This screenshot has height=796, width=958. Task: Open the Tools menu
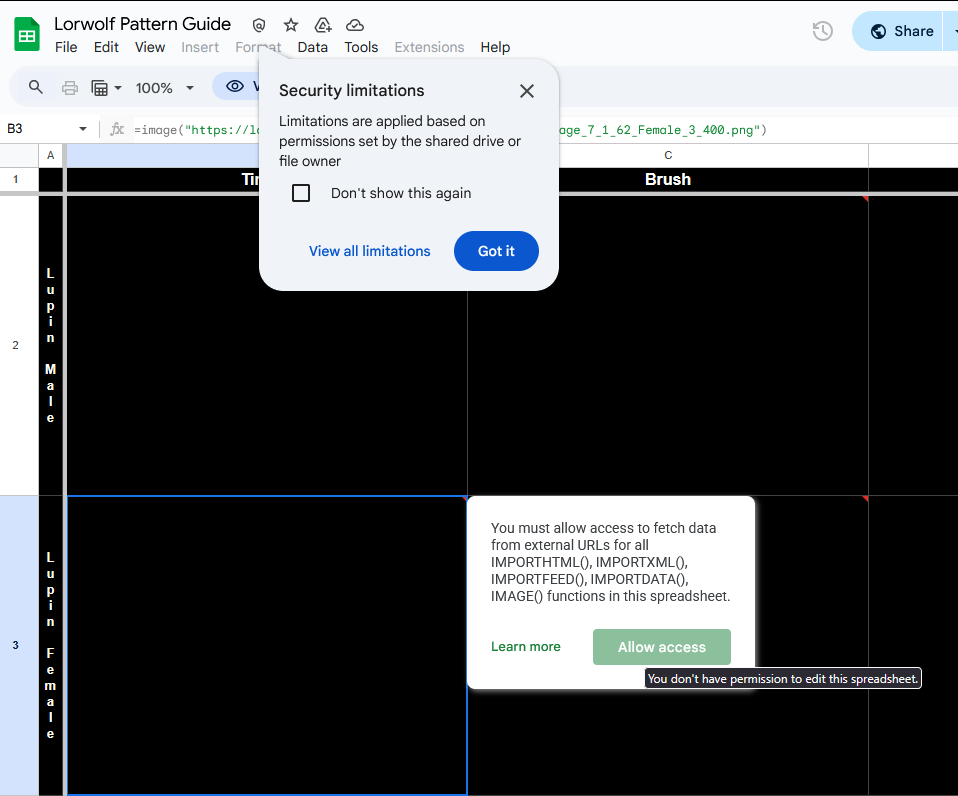(x=361, y=47)
